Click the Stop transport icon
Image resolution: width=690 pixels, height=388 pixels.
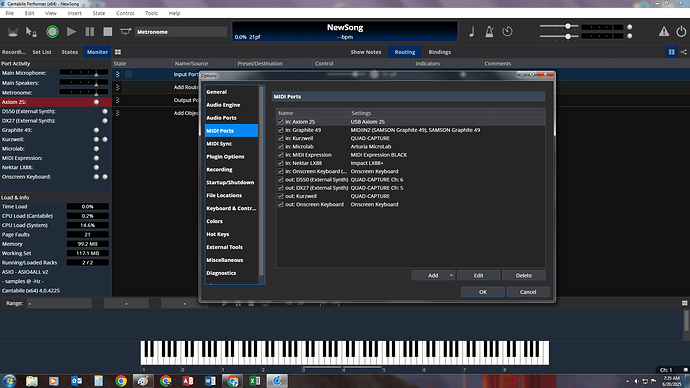click(x=108, y=32)
